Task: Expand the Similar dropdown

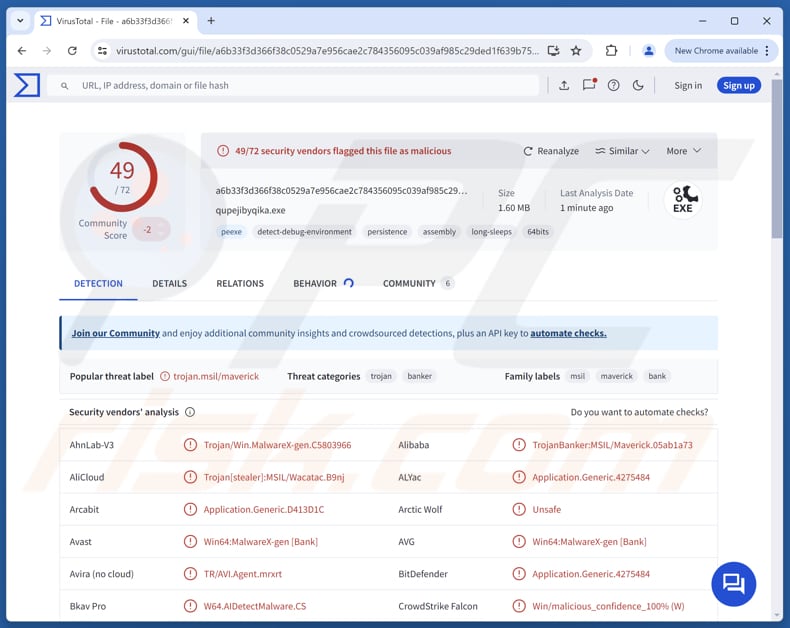Action: 622,151
